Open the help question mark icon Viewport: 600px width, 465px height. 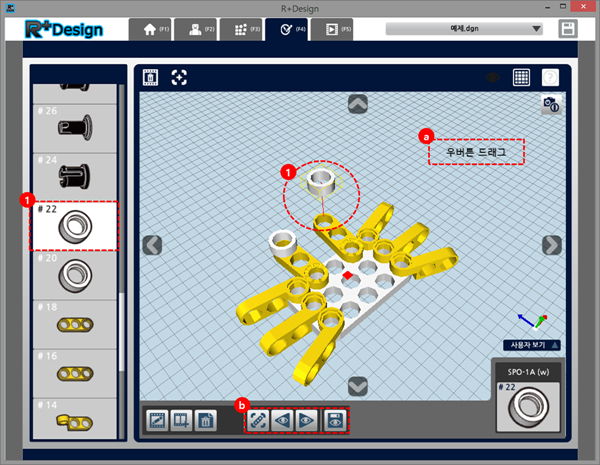click(550, 77)
